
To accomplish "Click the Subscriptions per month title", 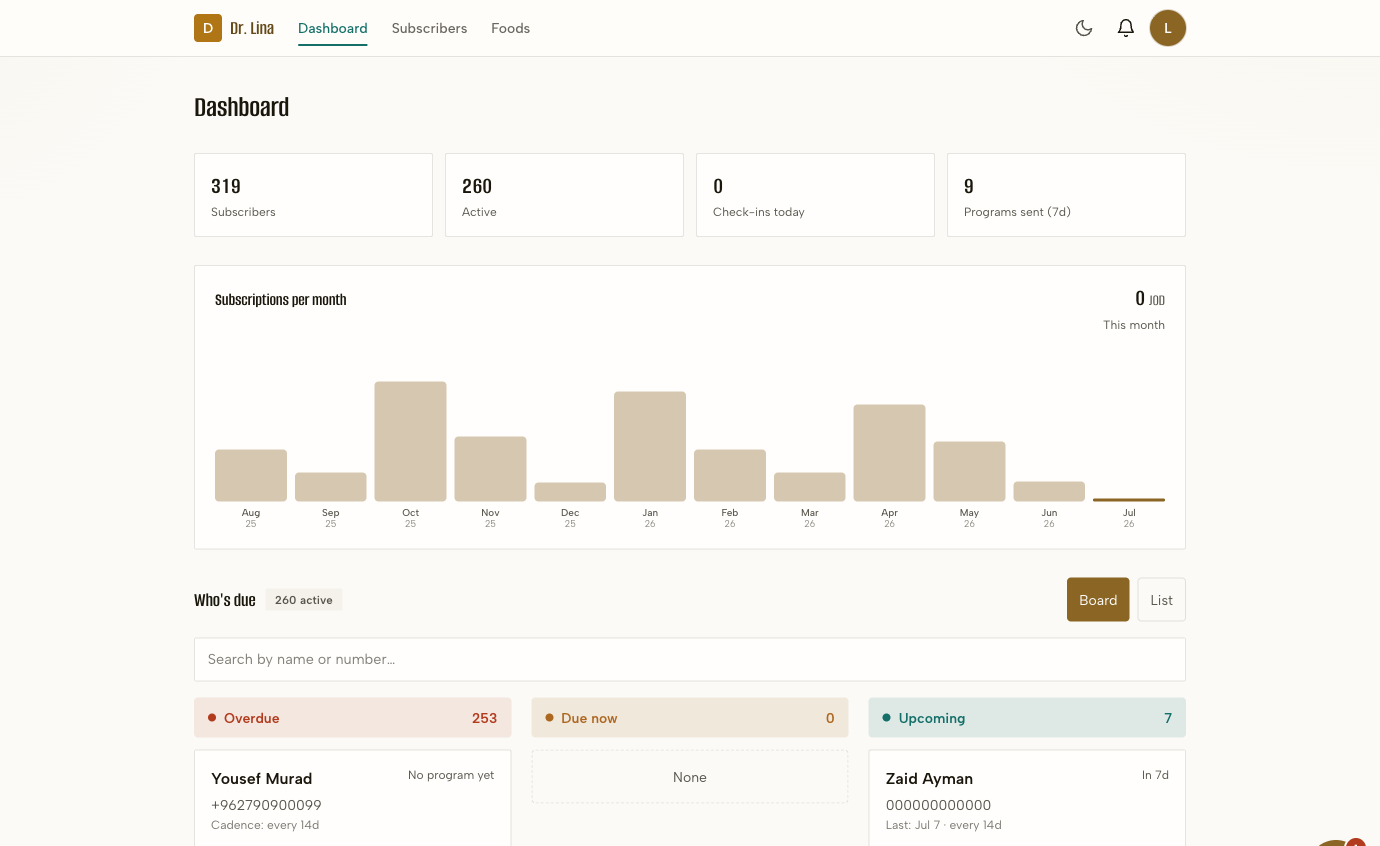I will coord(281,300).
